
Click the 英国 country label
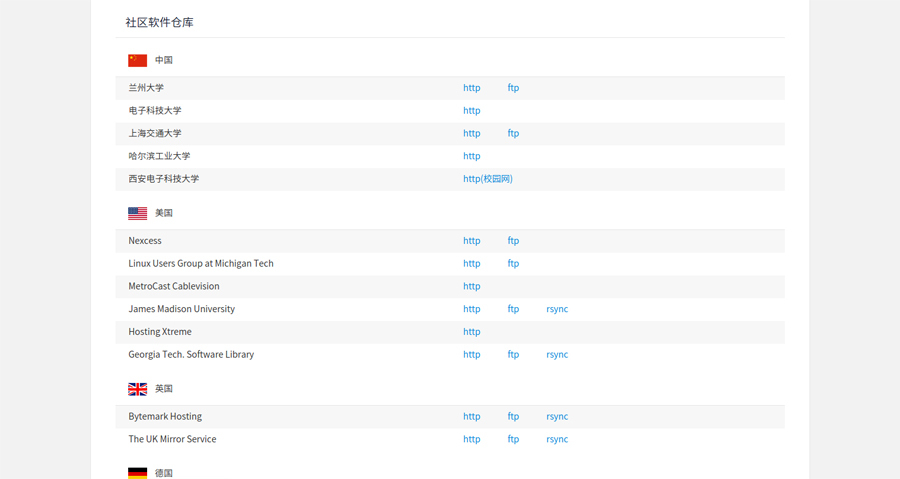[x=164, y=389]
